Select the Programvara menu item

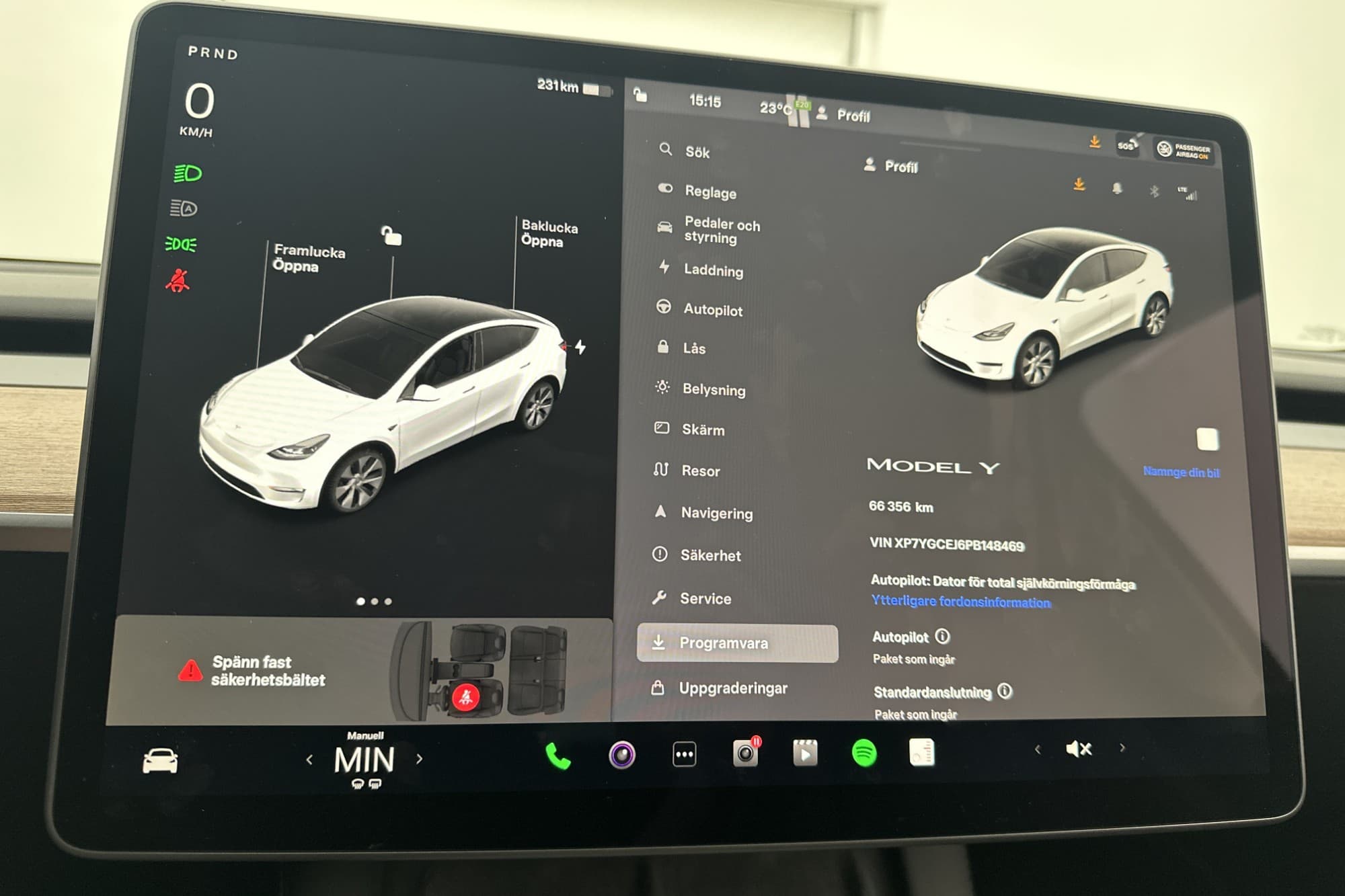click(x=737, y=643)
